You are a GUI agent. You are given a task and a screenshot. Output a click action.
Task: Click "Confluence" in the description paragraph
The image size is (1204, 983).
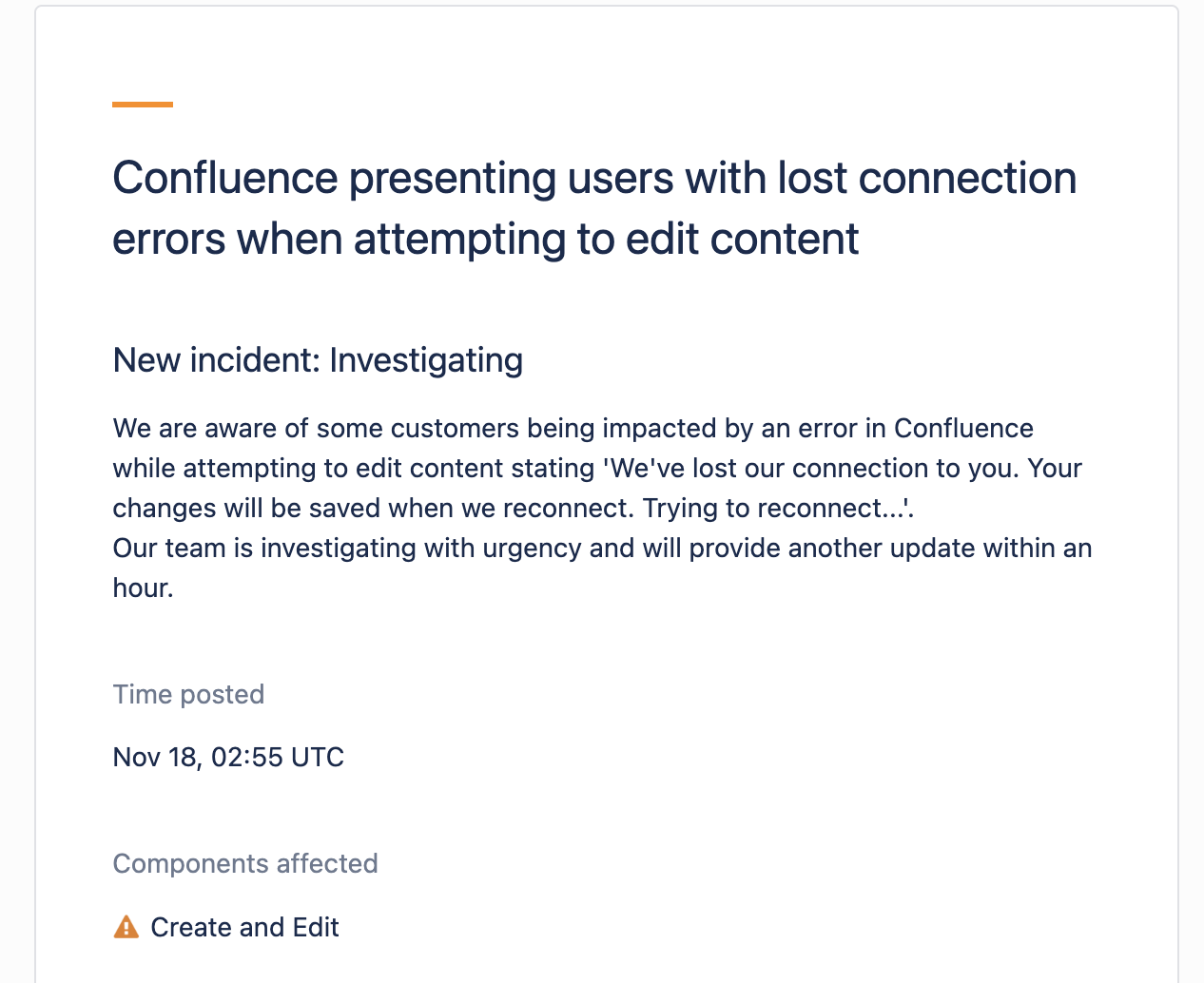click(x=963, y=429)
